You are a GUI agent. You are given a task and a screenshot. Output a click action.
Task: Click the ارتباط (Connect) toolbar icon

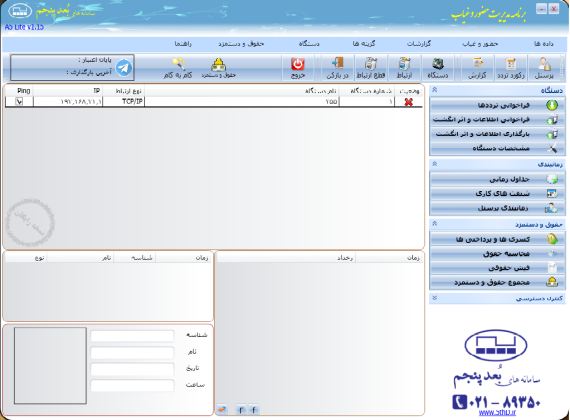point(404,68)
